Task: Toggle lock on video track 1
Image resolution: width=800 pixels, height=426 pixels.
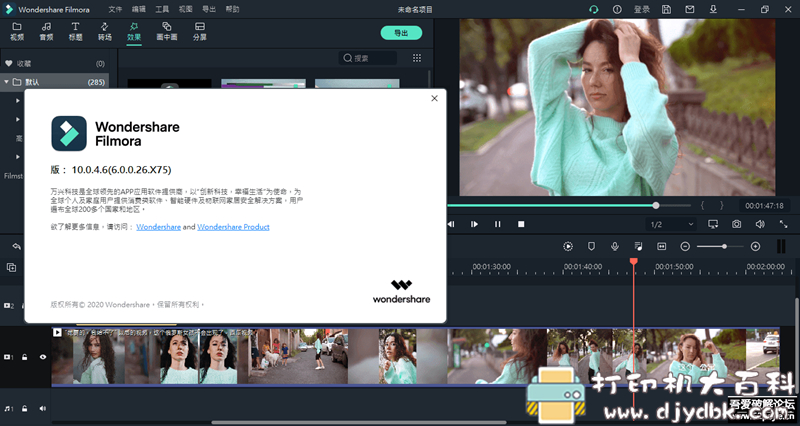Action: click(24, 357)
